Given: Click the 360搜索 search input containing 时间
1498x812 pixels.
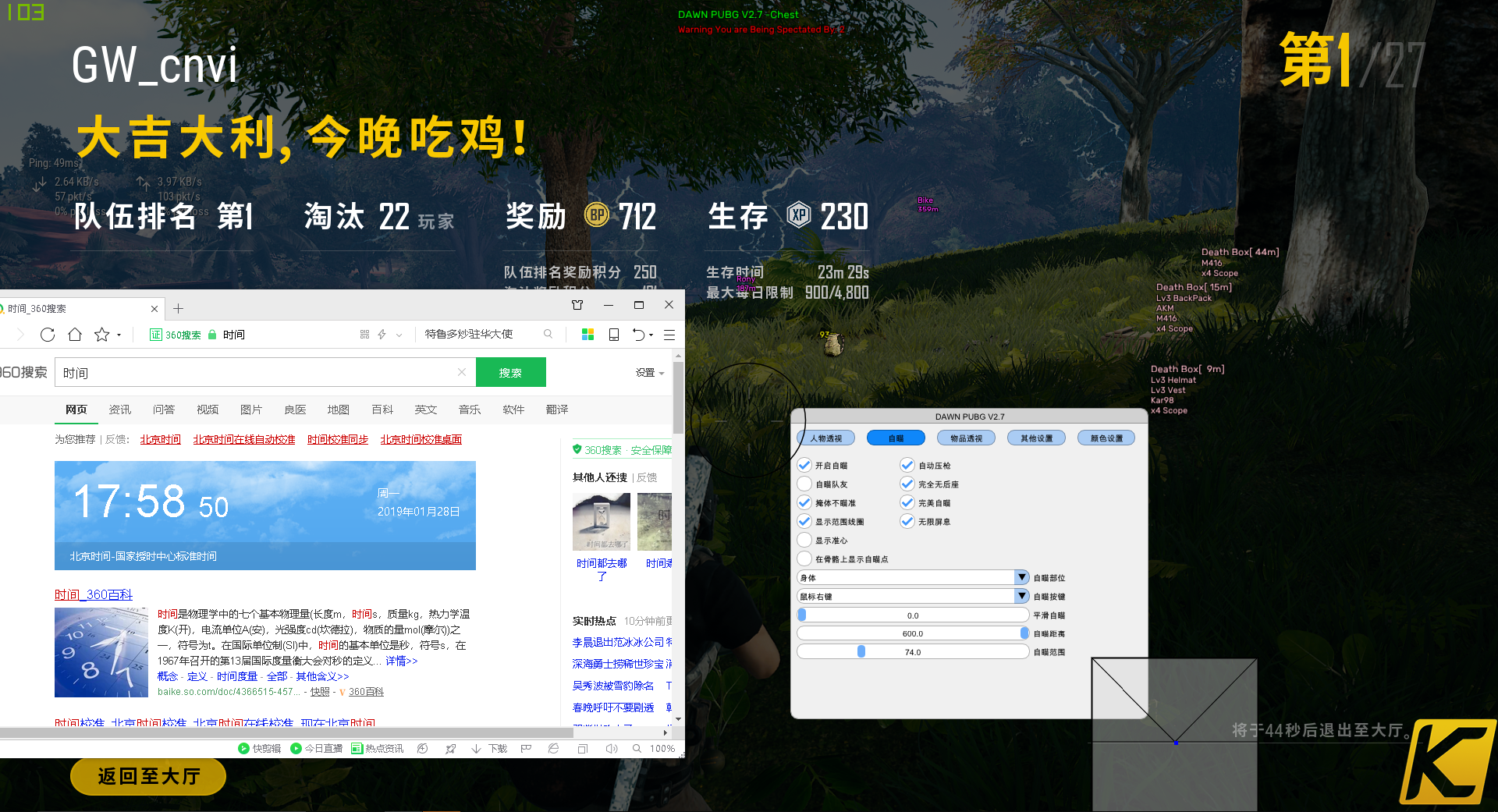Looking at the screenshot, I should [265, 373].
